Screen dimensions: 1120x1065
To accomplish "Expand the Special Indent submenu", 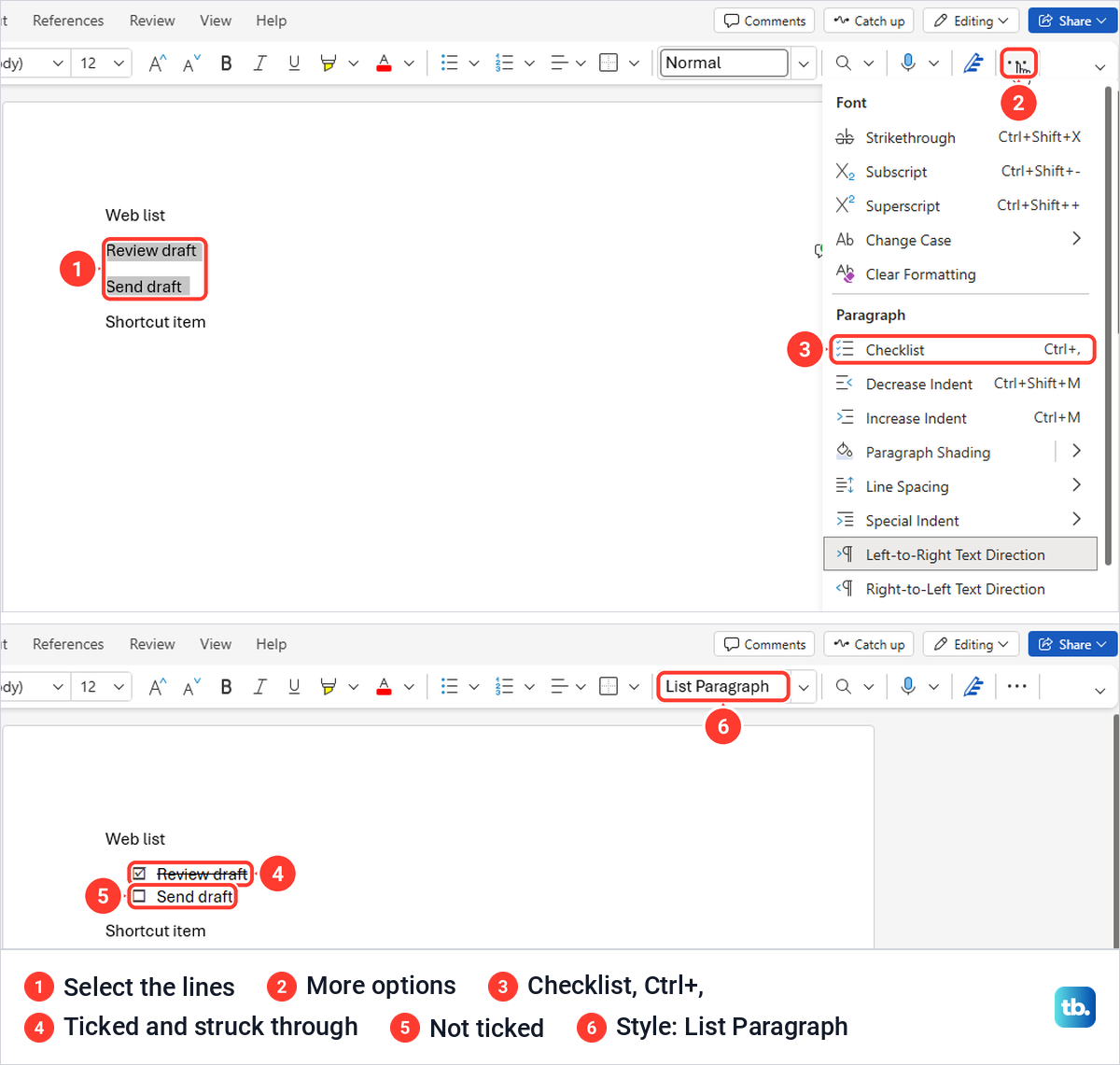I will 1076,519.
